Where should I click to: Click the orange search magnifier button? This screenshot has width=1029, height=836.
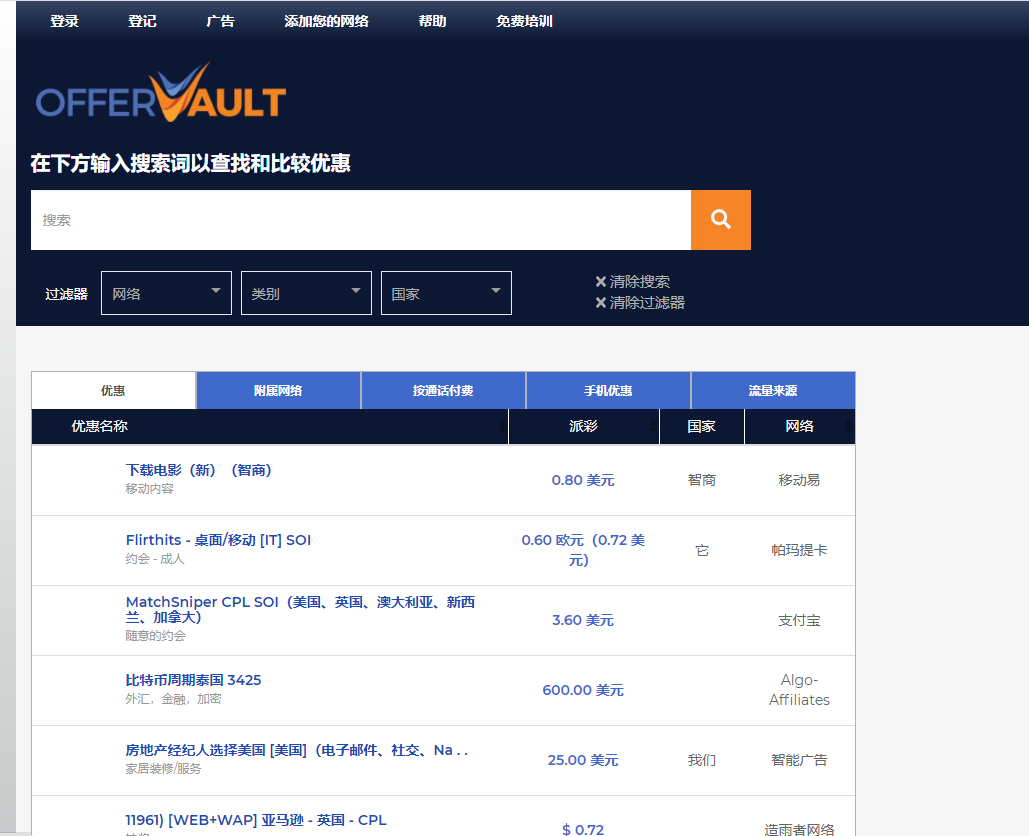[x=720, y=220]
